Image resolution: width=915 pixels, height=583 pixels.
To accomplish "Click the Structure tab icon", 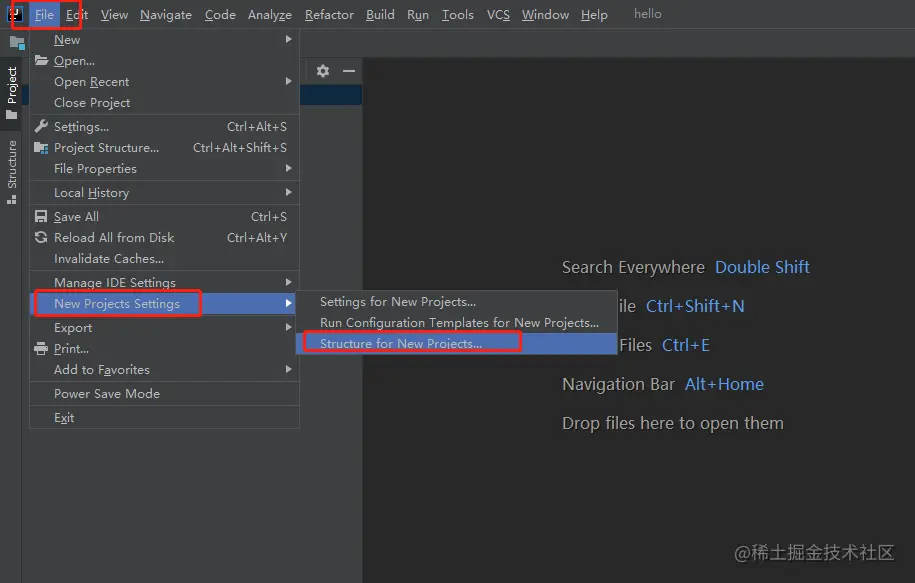I will (12, 200).
